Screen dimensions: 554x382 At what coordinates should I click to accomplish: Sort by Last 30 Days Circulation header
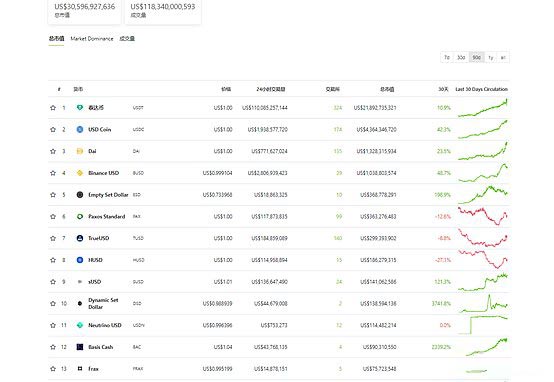pyautogui.click(x=482, y=89)
